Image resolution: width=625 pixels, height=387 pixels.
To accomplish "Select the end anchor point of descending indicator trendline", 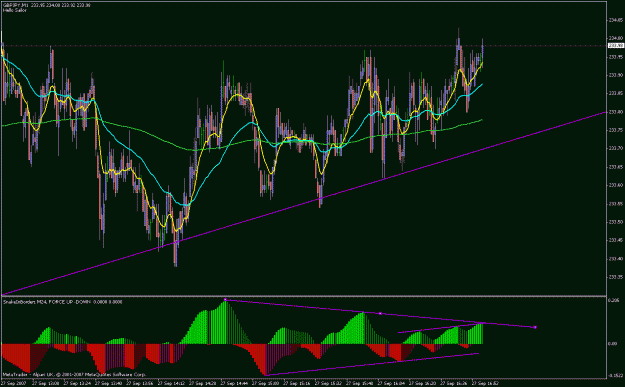I will 535,327.
